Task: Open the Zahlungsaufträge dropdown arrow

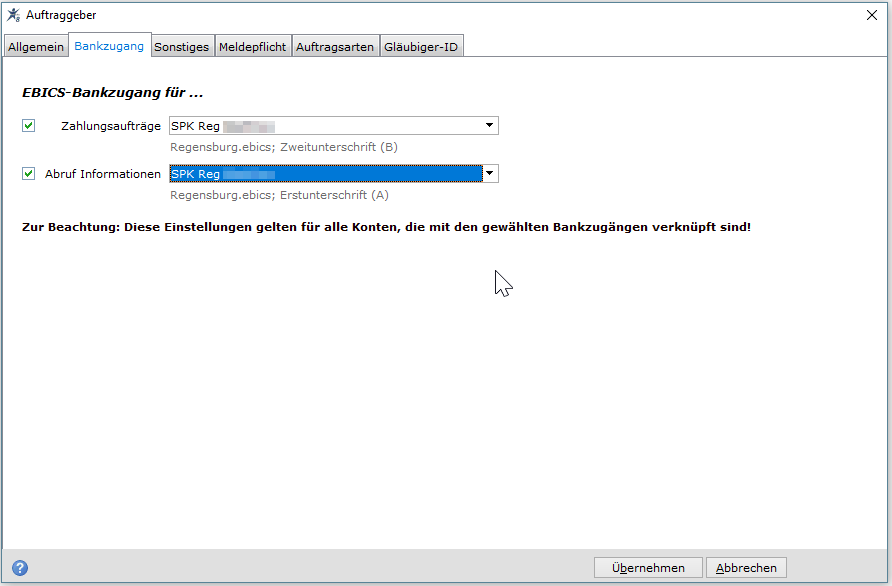Action: point(489,125)
